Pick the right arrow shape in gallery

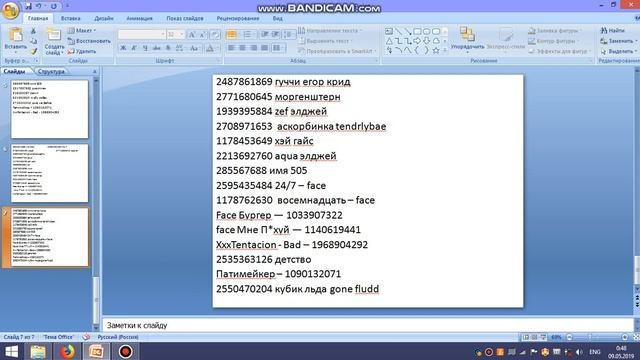click(x=417, y=41)
